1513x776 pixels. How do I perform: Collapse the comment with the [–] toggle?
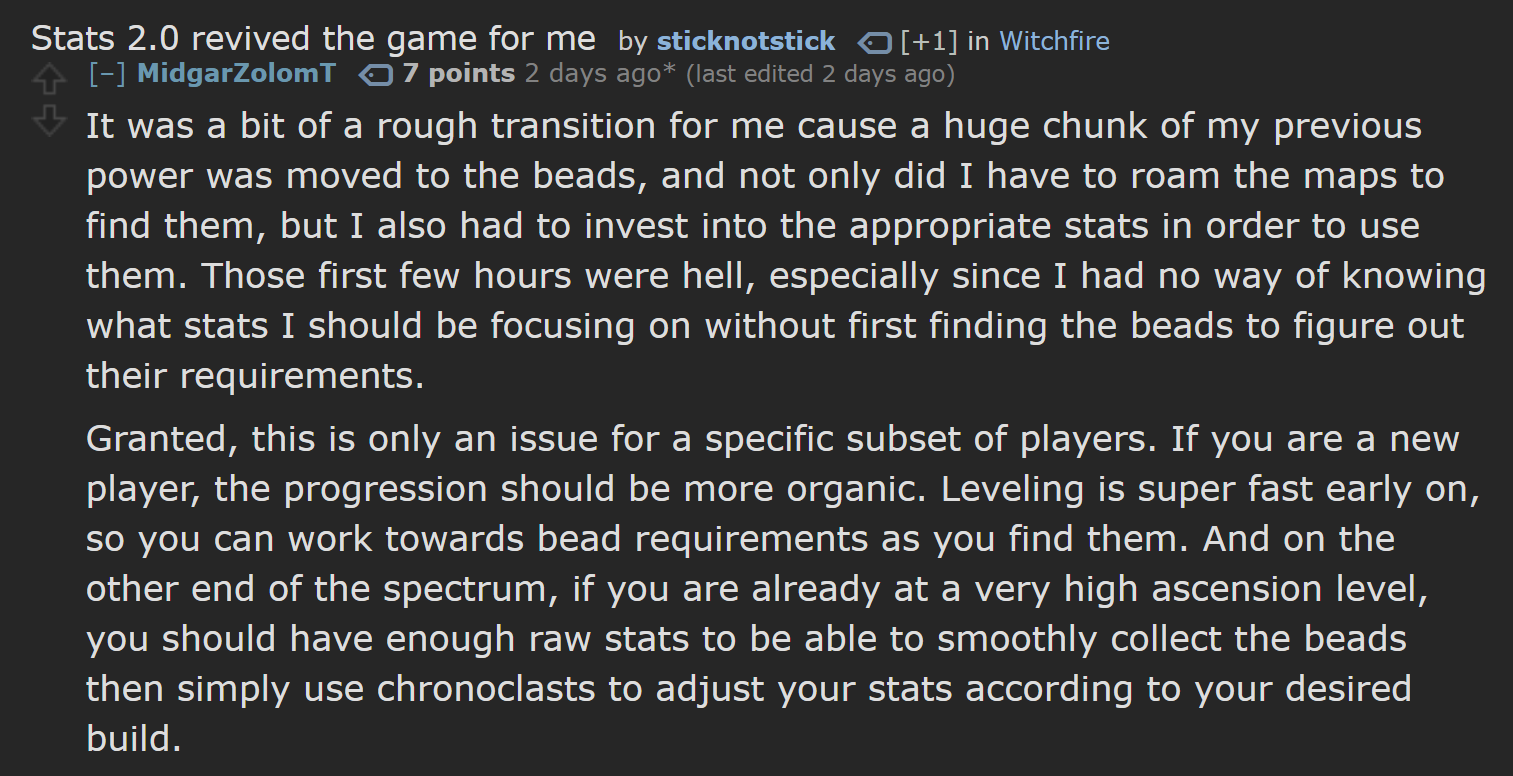click(x=106, y=73)
